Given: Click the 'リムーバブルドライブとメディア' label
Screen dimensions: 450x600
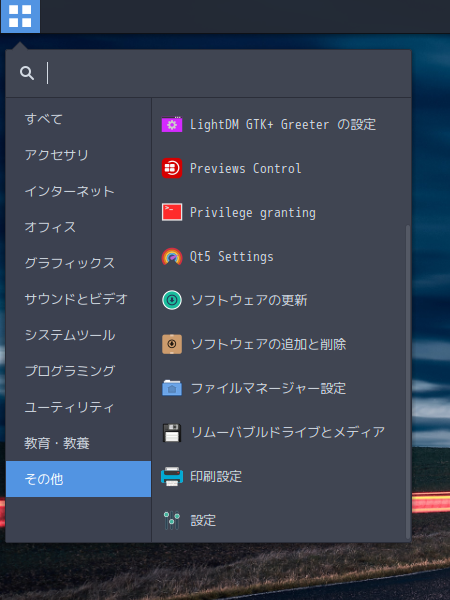Looking at the screenshot, I should coord(288,432).
